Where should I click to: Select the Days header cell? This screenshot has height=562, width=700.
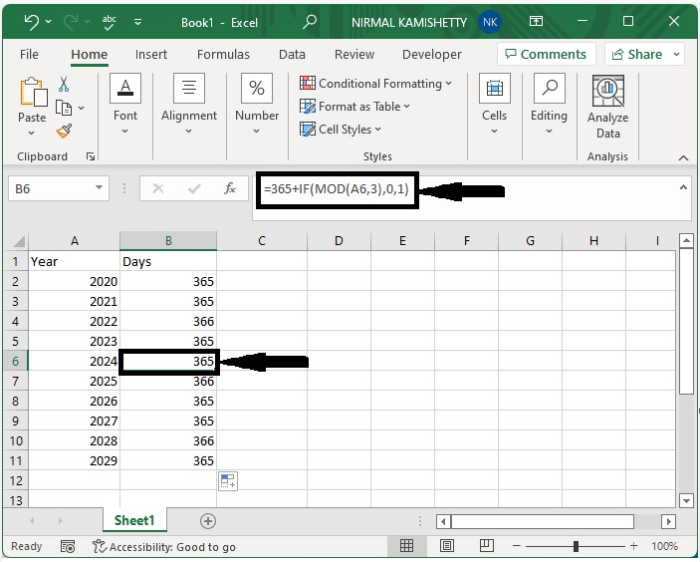click(168, 262)
